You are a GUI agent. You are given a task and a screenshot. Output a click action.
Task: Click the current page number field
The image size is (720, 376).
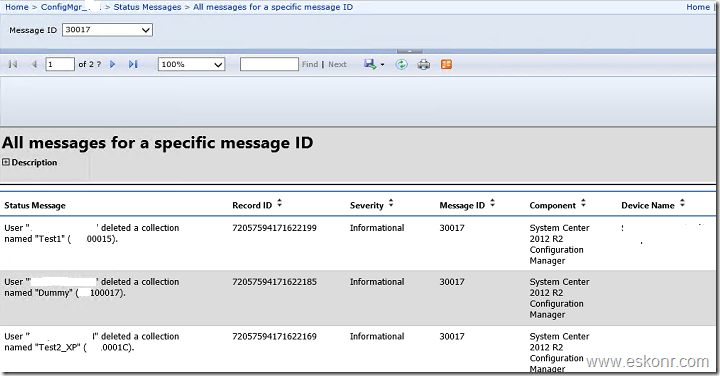(x=60, y=64)
